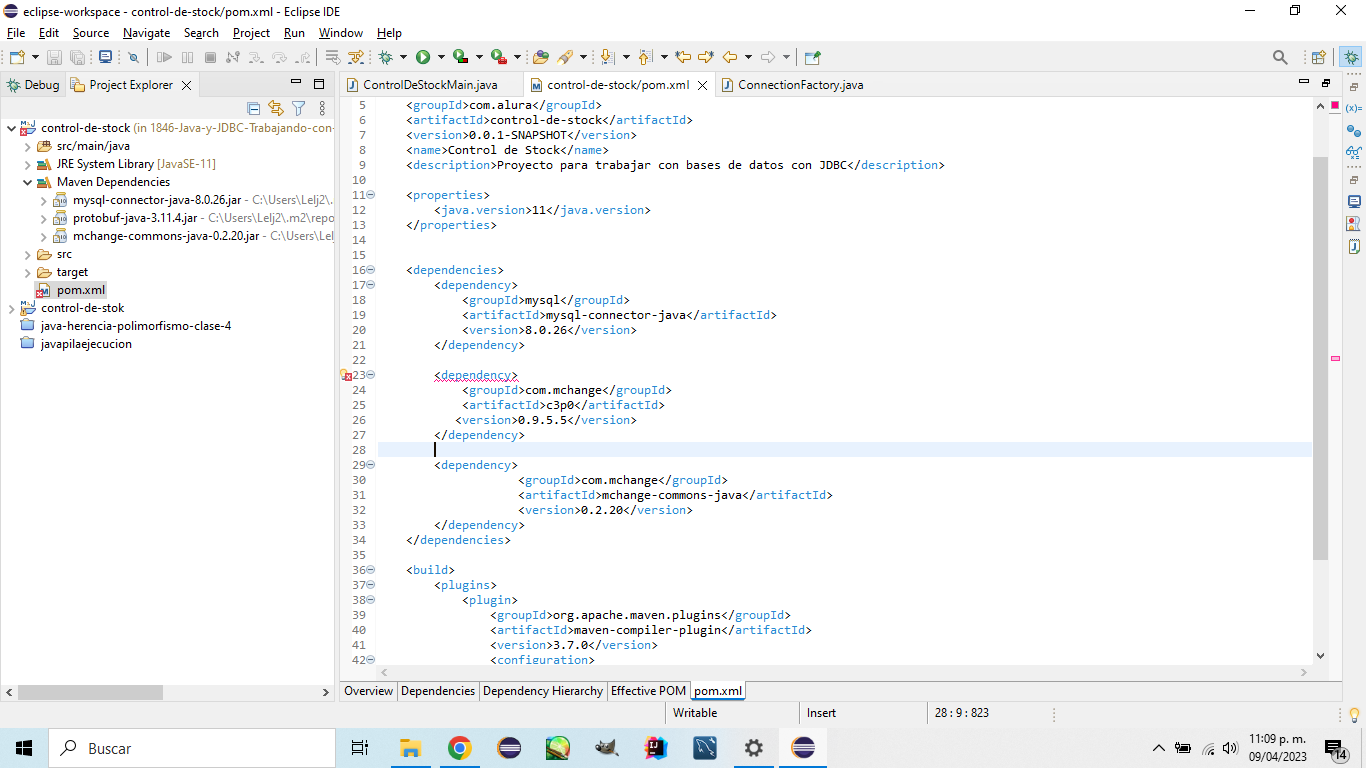The width and height of the screenshot is (1366, 768).
Task: Click the Skip All Breakpoints icon
Action: 133,57
